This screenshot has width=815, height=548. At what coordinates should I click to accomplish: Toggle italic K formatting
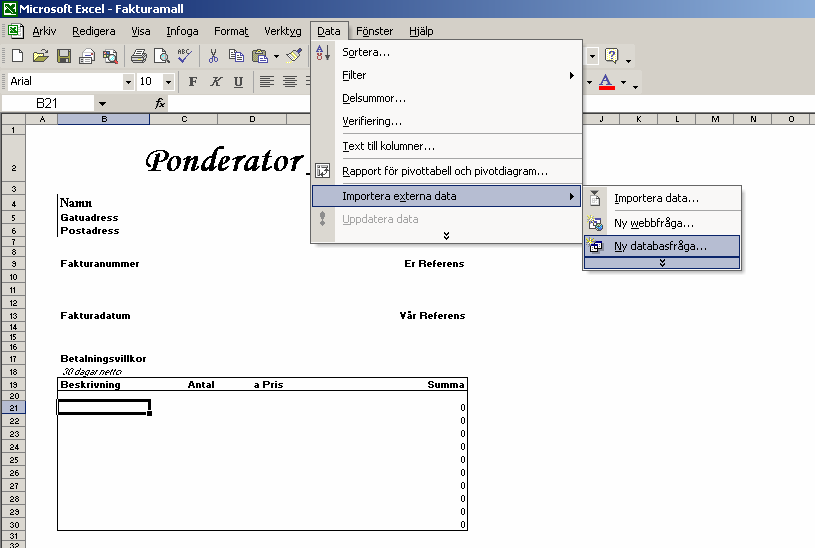pos(216,82)
